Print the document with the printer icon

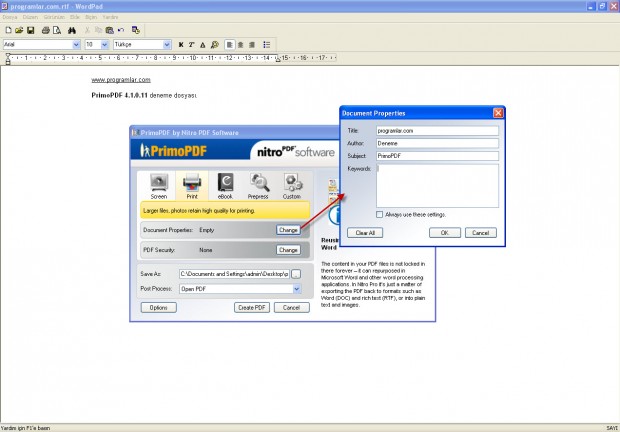click(45, 30)
